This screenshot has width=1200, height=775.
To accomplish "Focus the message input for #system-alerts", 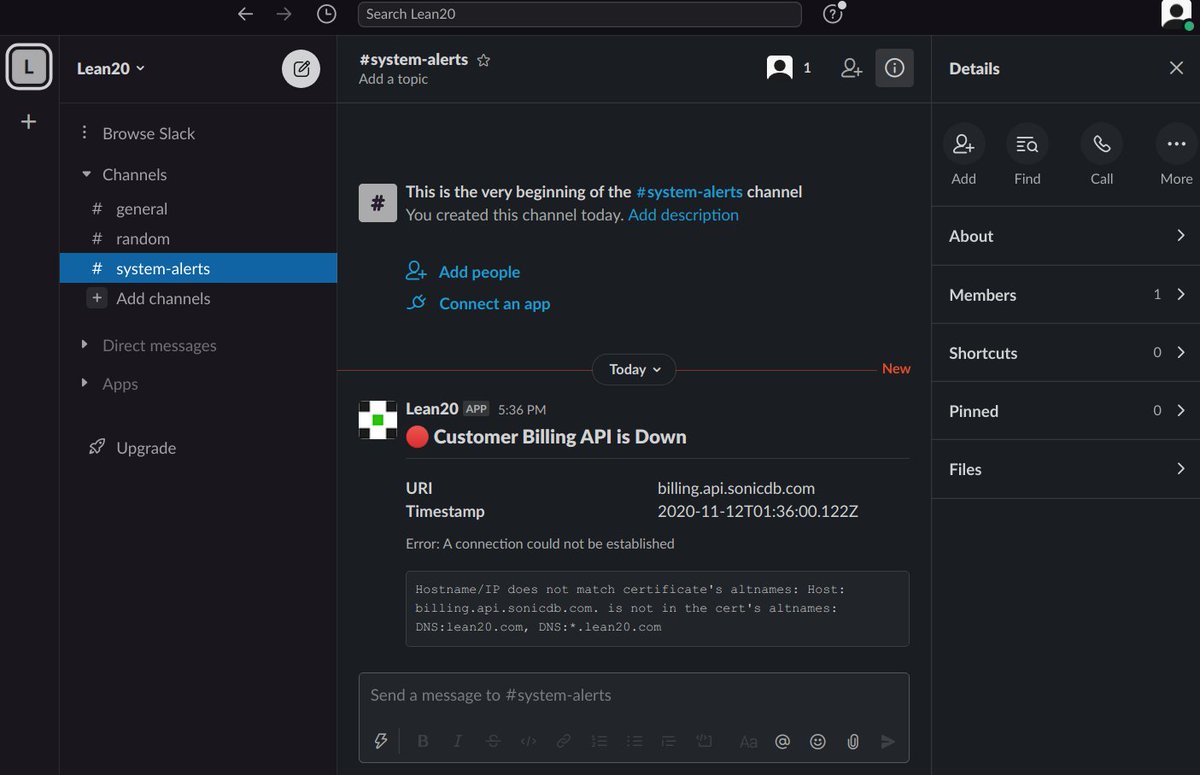I will pyautogui.click(x=634, y=695).
